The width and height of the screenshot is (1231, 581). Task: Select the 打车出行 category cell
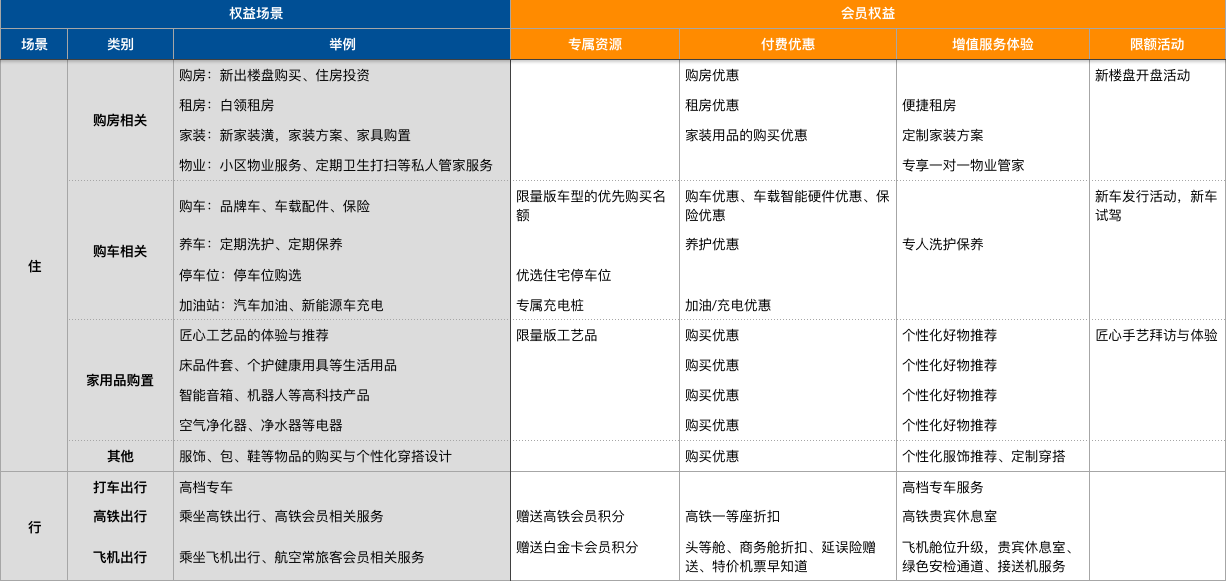tap(120, 487)
